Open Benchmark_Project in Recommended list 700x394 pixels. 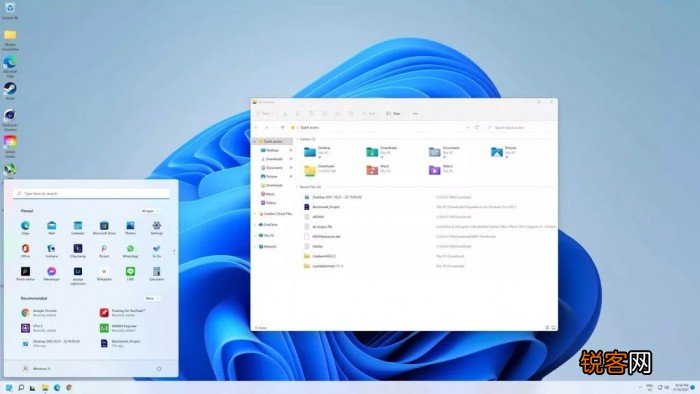(120, 343)
